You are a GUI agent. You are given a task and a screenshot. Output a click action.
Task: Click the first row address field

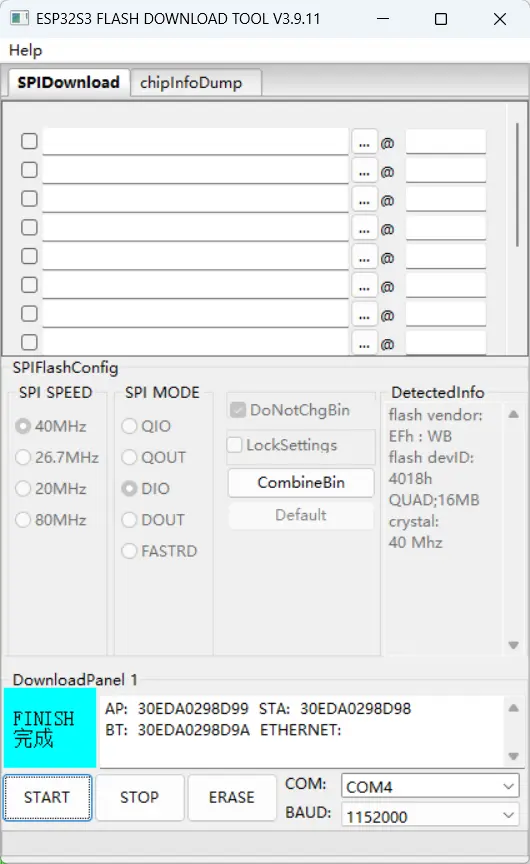point(446,142)
